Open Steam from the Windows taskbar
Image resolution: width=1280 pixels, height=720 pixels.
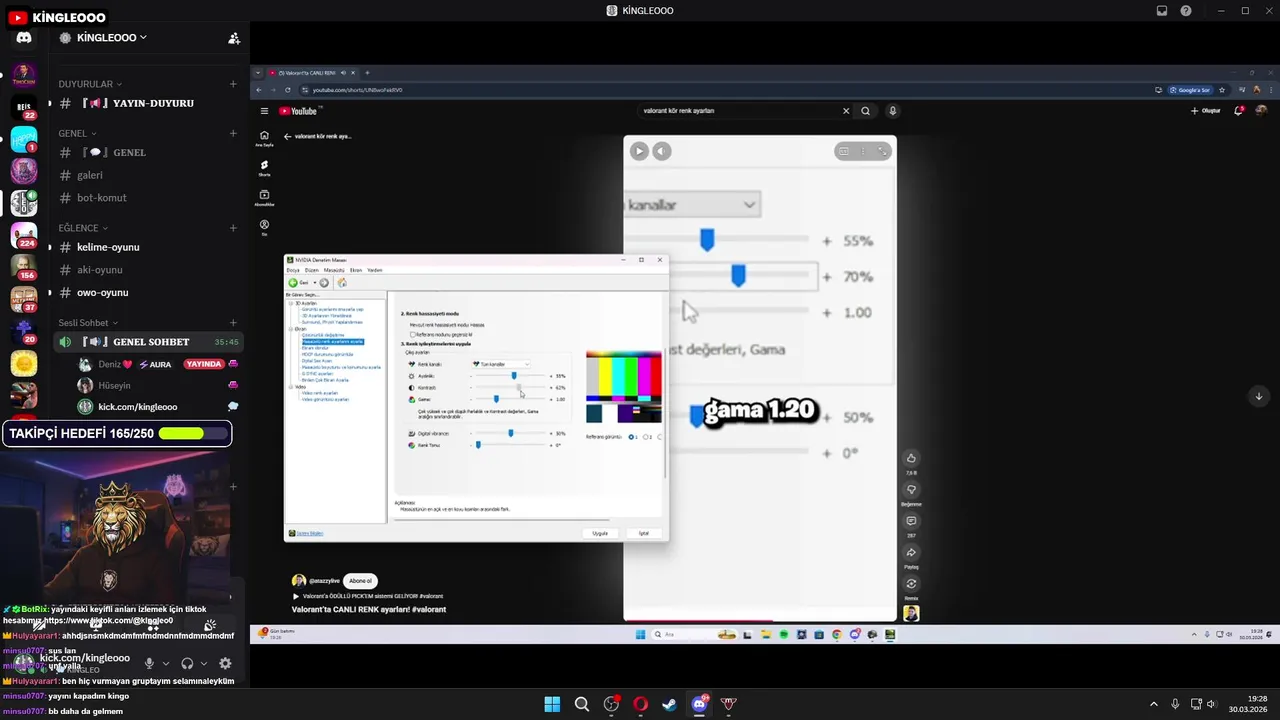pos(669,704)
